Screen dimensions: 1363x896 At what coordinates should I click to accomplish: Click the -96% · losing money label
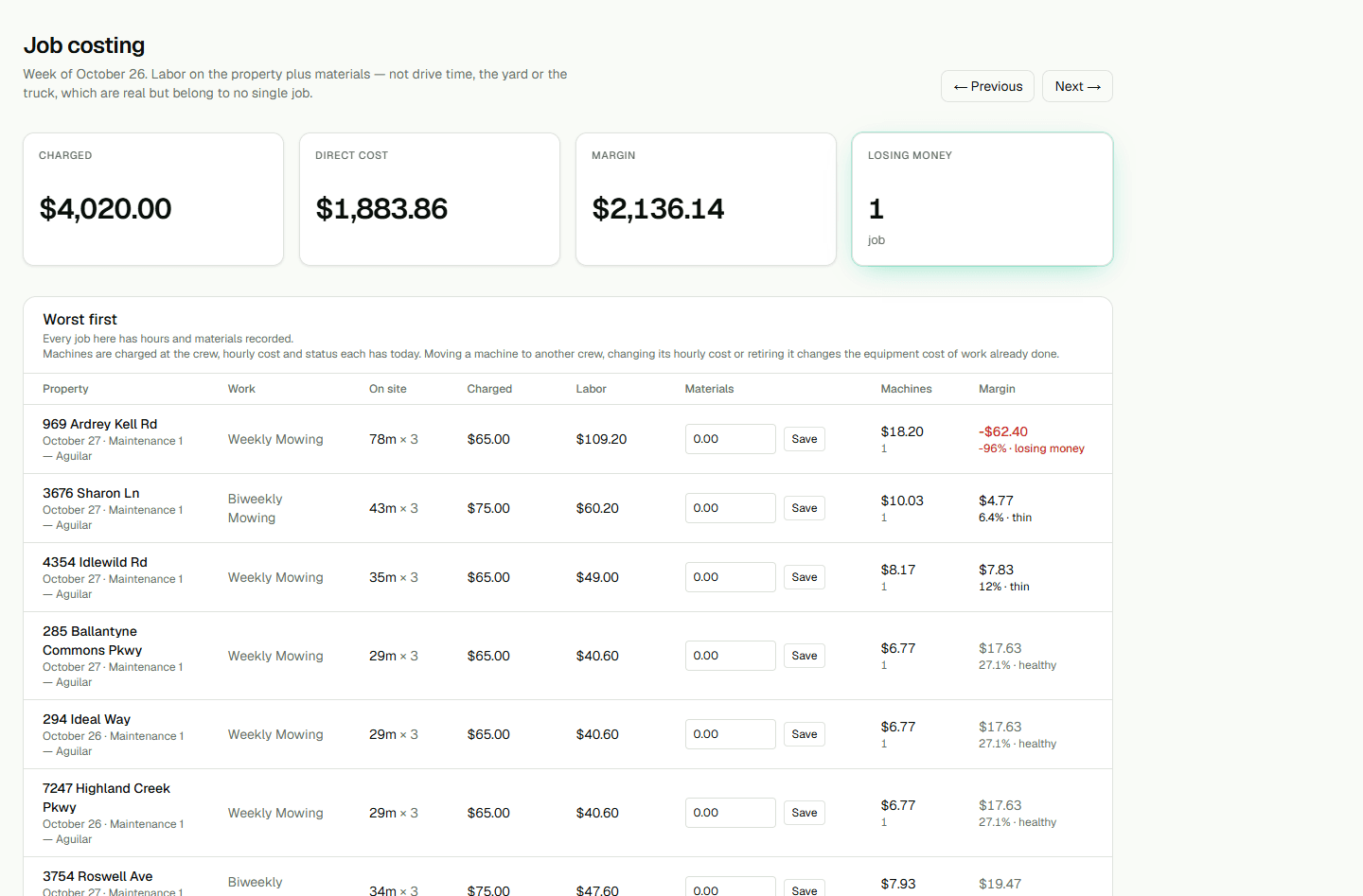pos(1032,448)
